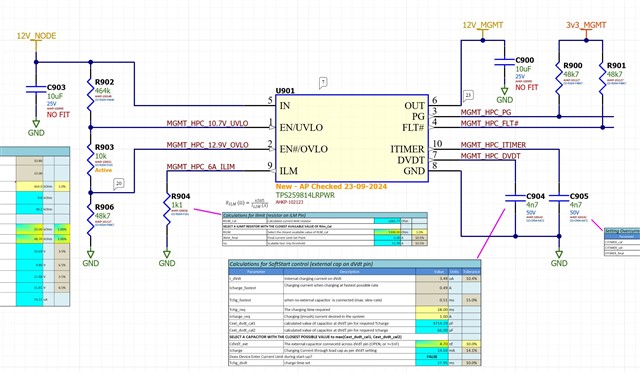Select the 'New - AP Checked 23-09-2024' text

(331, 186)
